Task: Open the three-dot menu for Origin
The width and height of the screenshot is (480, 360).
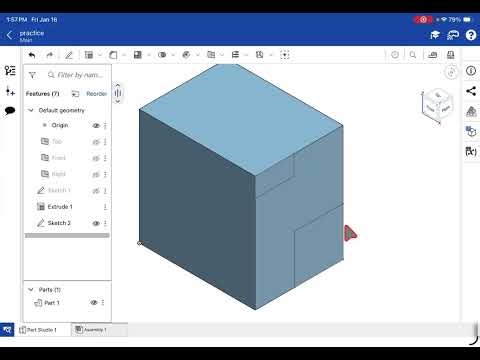Action: (x=105, y=126)
